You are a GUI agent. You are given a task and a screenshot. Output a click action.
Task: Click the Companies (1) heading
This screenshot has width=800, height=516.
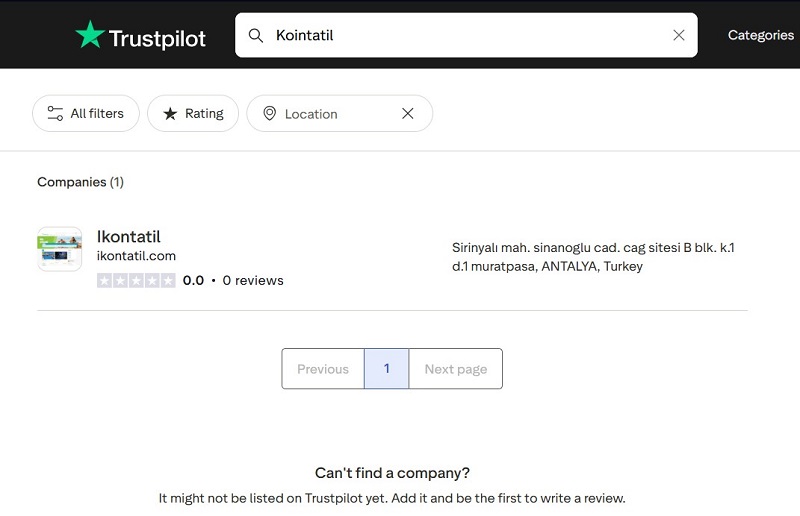coord(81,182)
